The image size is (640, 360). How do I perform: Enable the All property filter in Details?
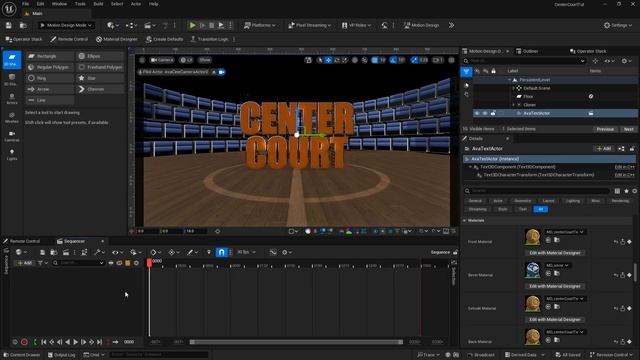click(540, 209)
